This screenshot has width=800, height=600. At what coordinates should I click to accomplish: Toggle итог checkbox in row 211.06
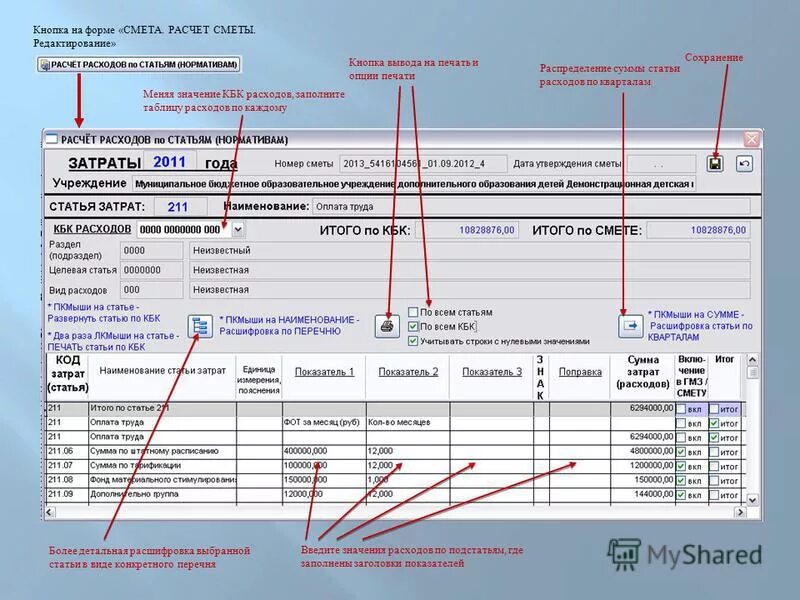coord(714,452)
